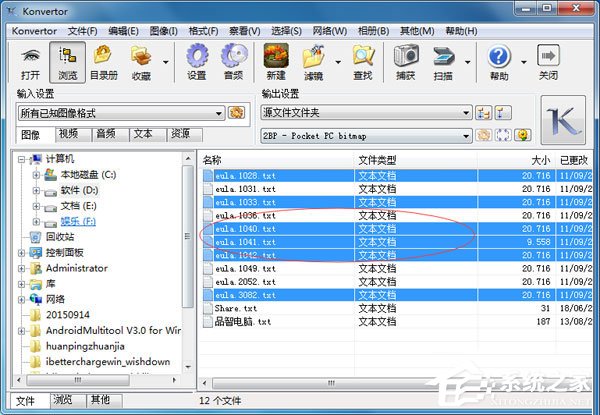This screenshot has width=600, height=415.
Task: Toggle the 浏览 (Browse) toolbar button
Action: [x=67, y=62]
